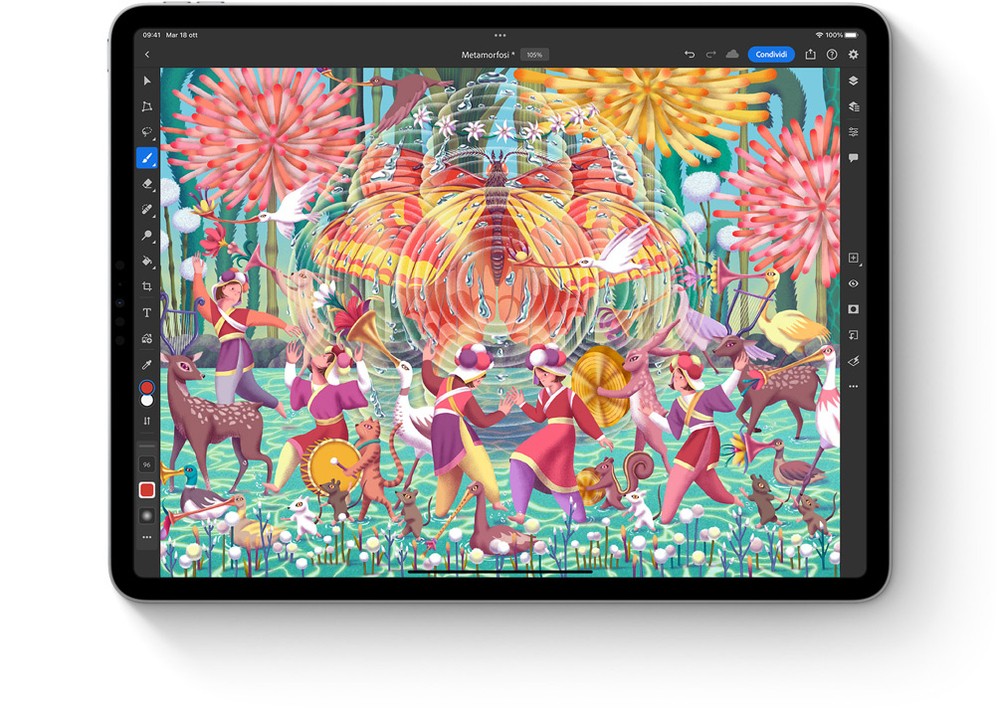Toggle the layer properties panel
This screenshot has width=1000, height=721.
coord(853,132)
